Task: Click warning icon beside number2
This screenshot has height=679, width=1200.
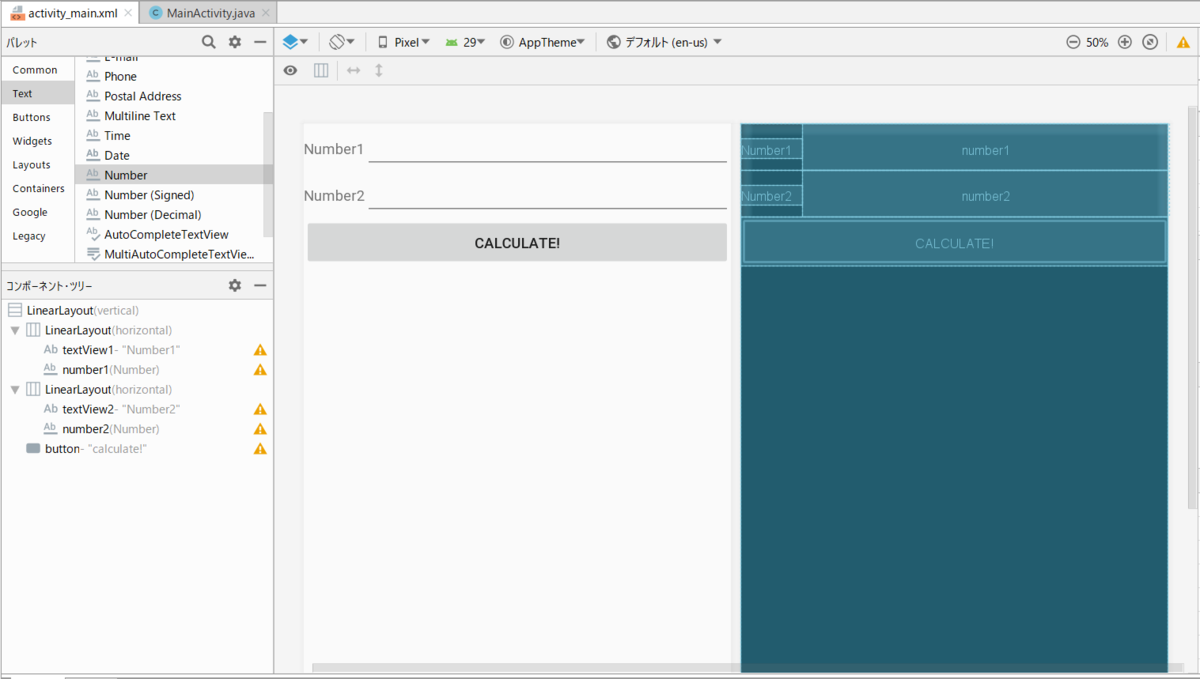Action: 260,429
